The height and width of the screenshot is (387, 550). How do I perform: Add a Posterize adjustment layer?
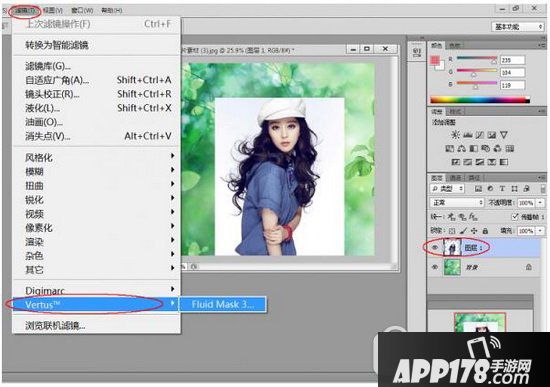468,162
